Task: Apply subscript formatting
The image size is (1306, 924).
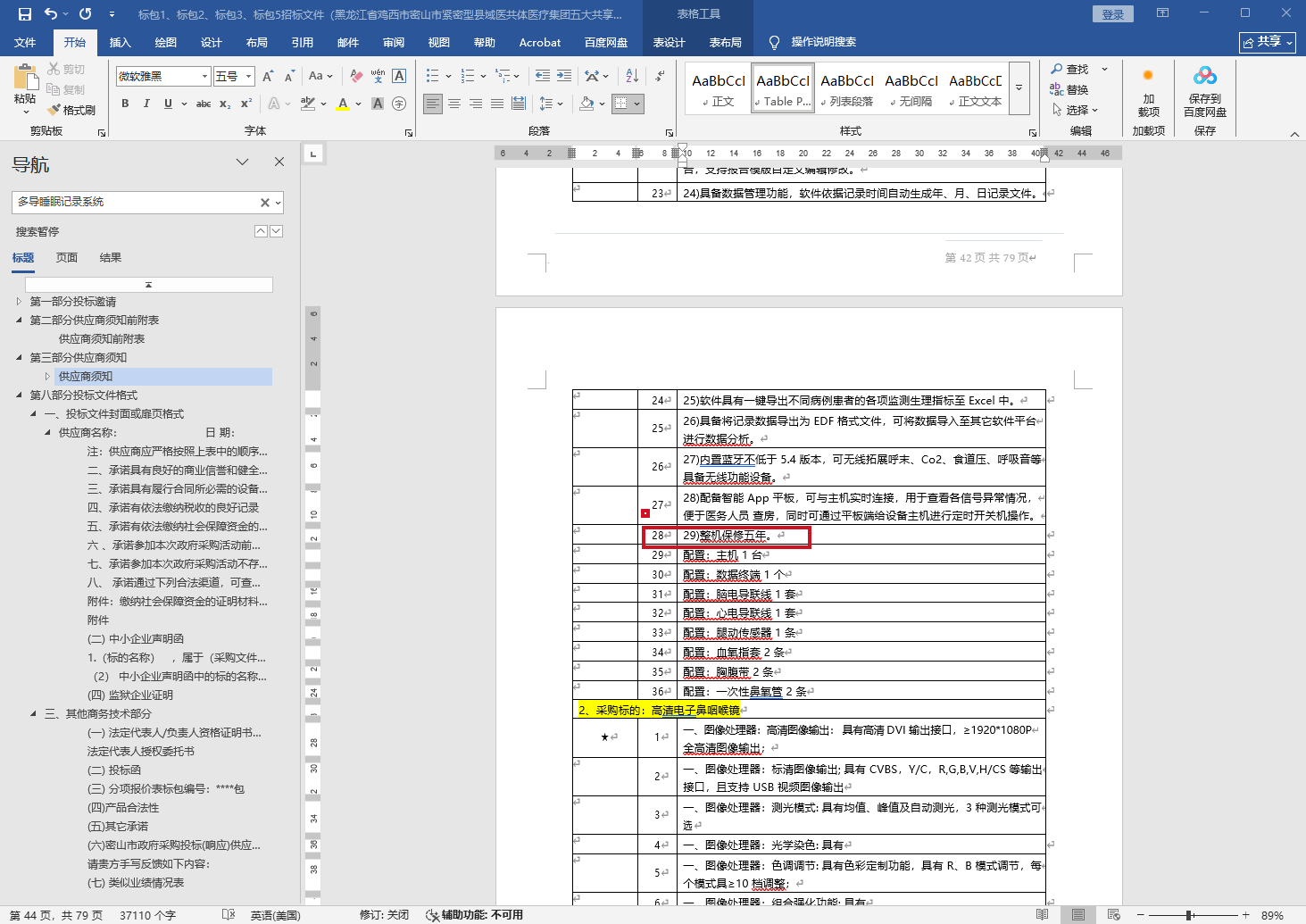Action: click(225, 104)
